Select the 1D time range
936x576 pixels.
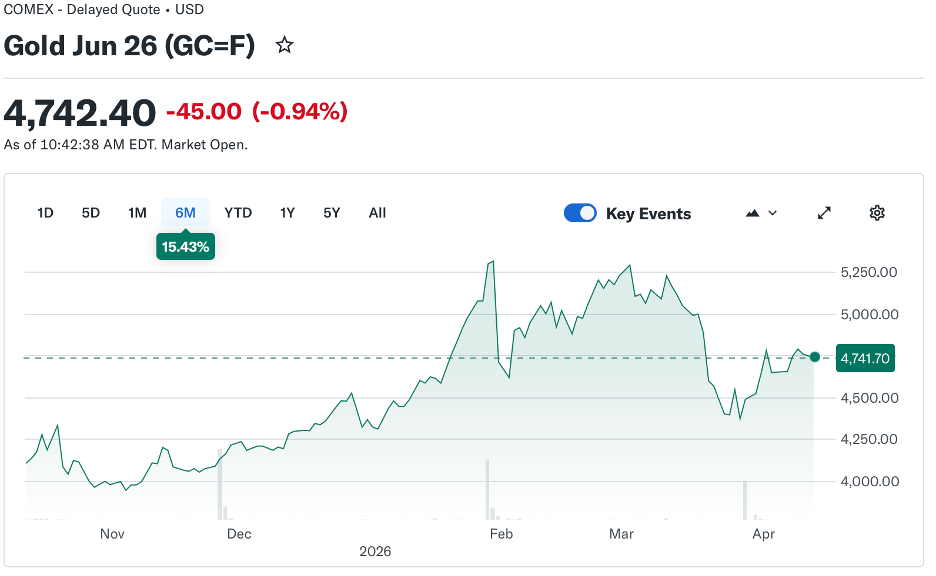click(45, 213)
